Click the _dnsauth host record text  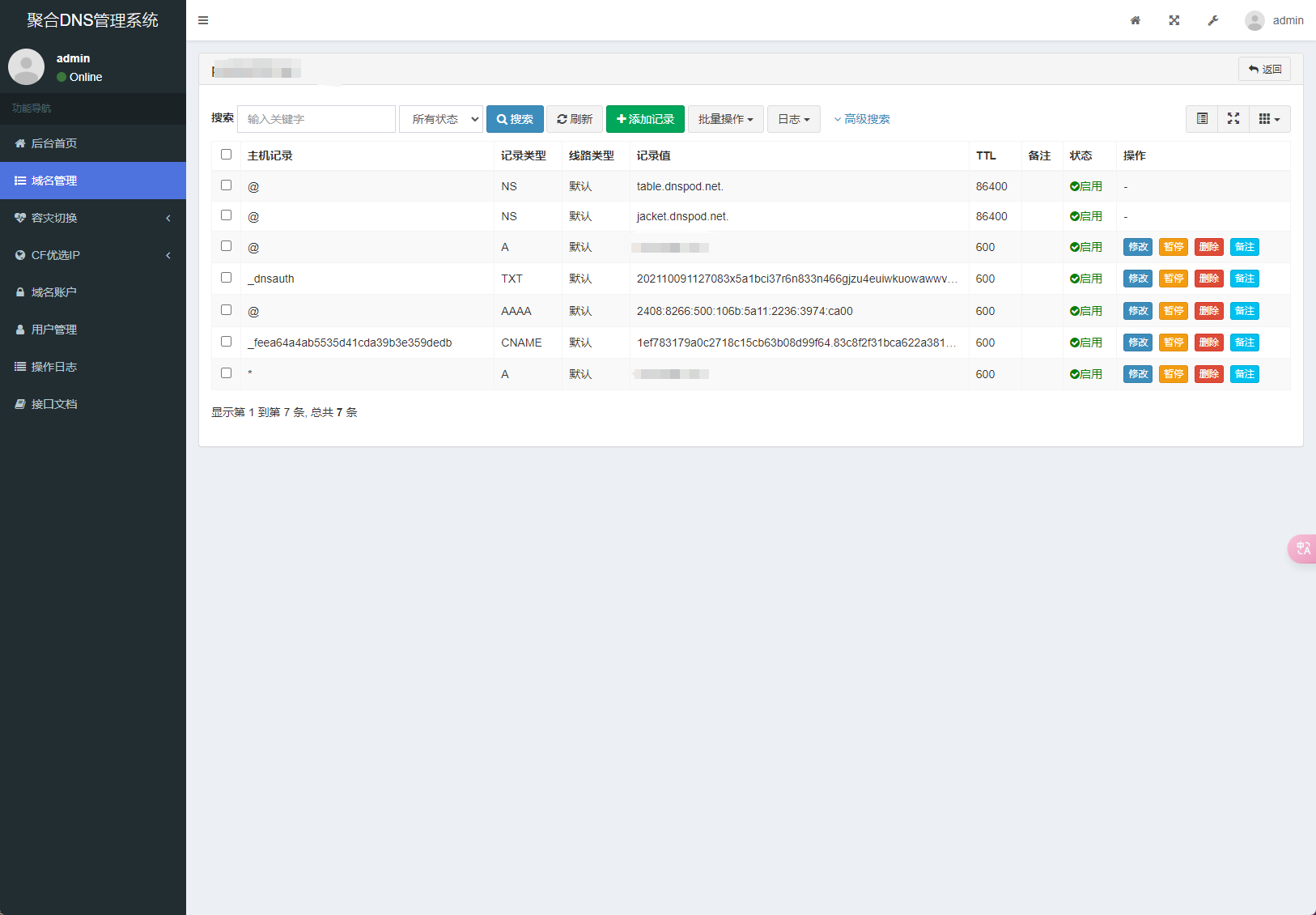[271, 279]
